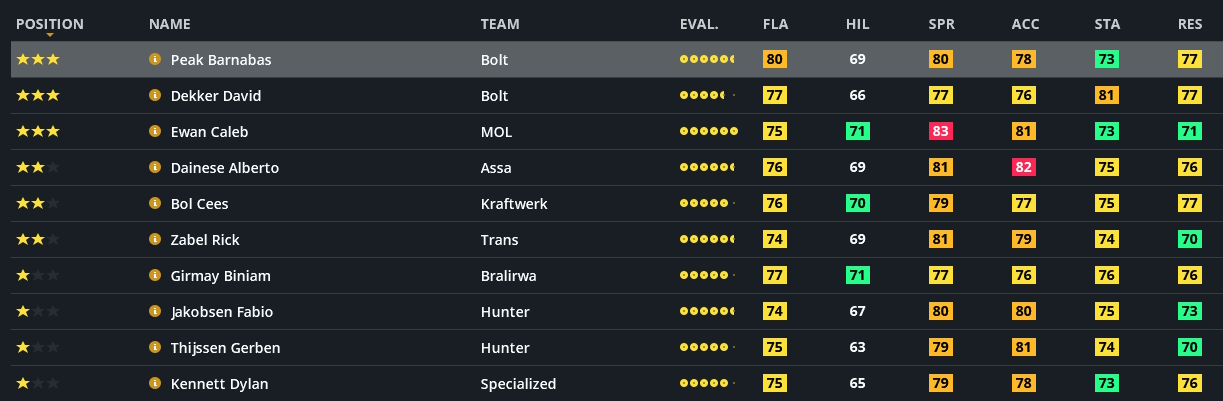Screen dimensions: 1223x401
Task: Open info icon next to Dekker David
Action: tap(155, 96)
